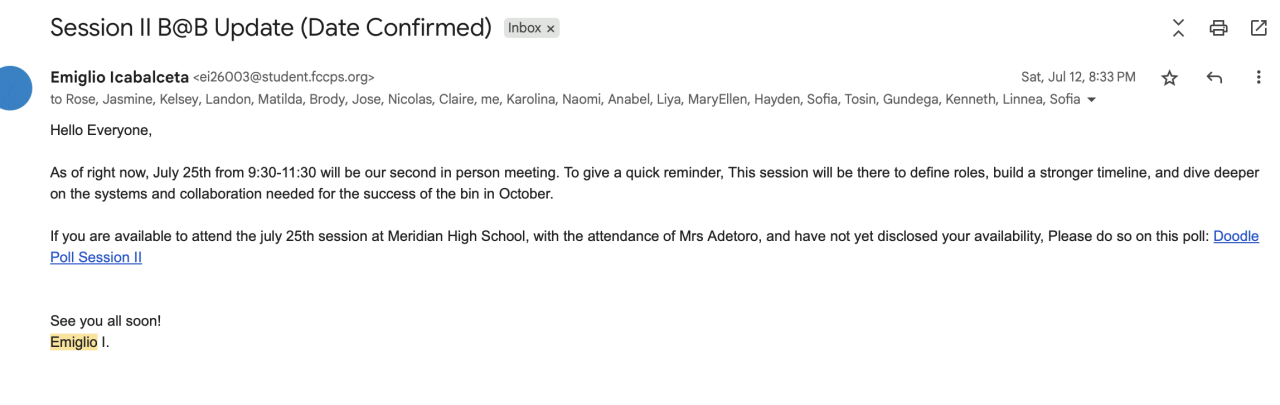This screenshot has height=405, width=1280.
Task: Click the sender's blue profile avatar
Action: pyautogui.click(x=14, y=87)
